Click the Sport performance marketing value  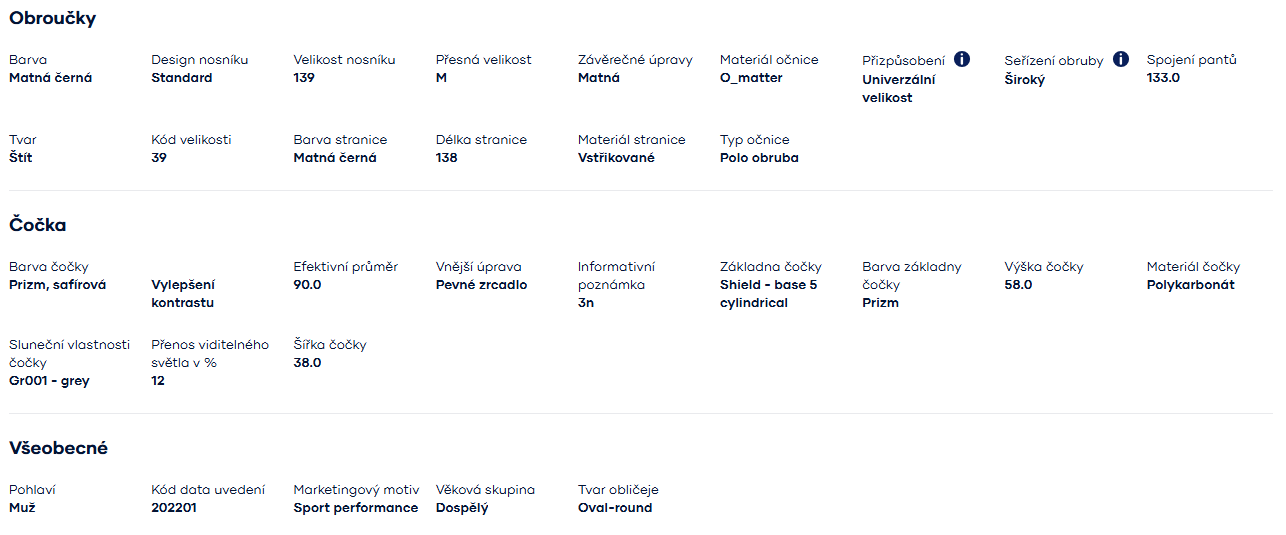point(356,508)
